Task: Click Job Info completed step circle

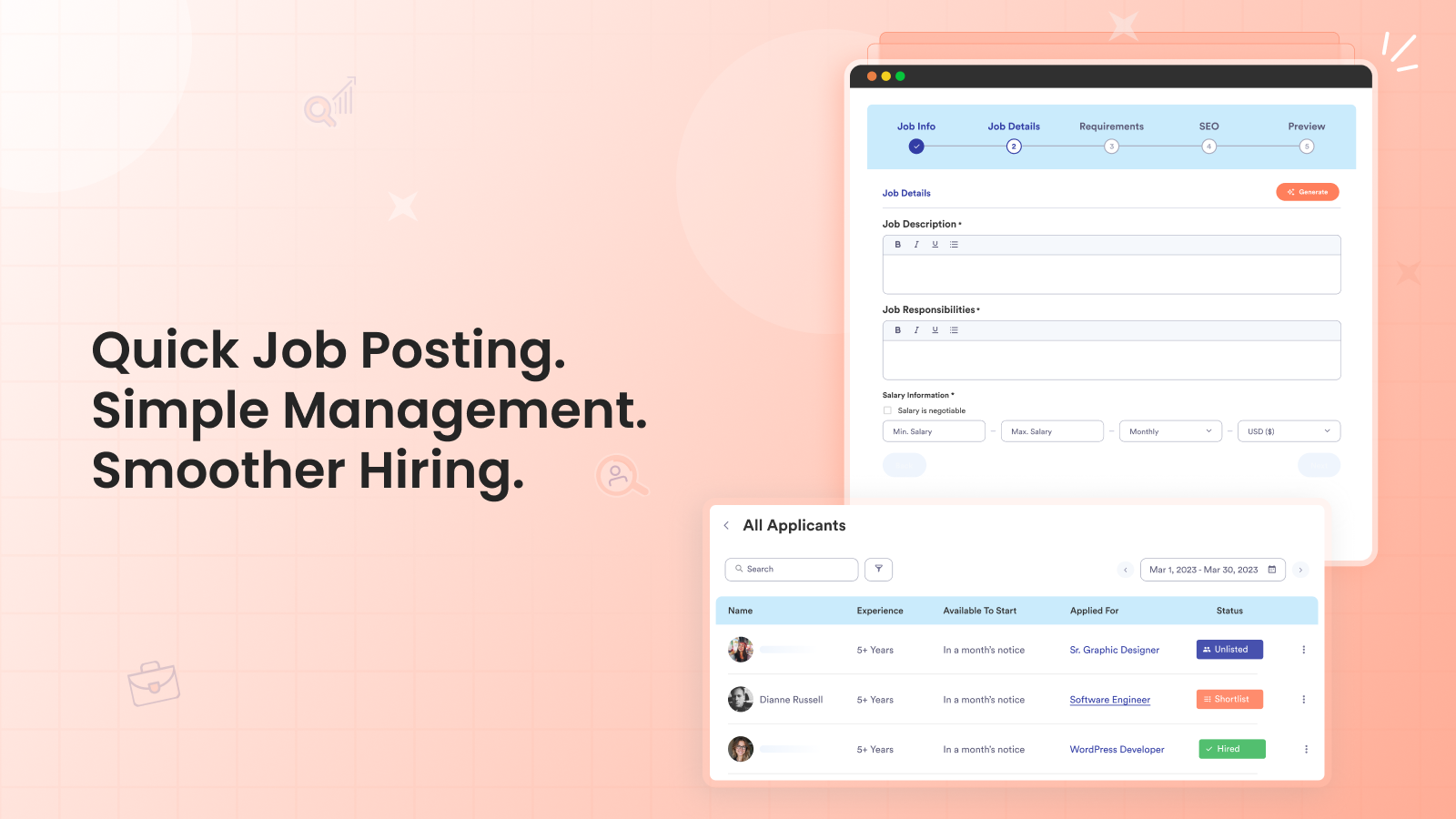Action: point(916,147)
